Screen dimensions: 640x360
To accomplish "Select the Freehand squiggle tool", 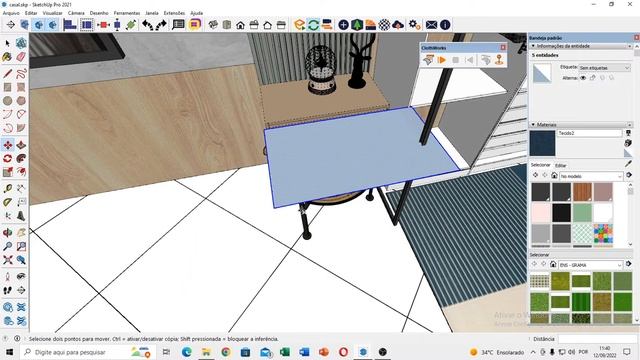I will [x=21, y=73].
